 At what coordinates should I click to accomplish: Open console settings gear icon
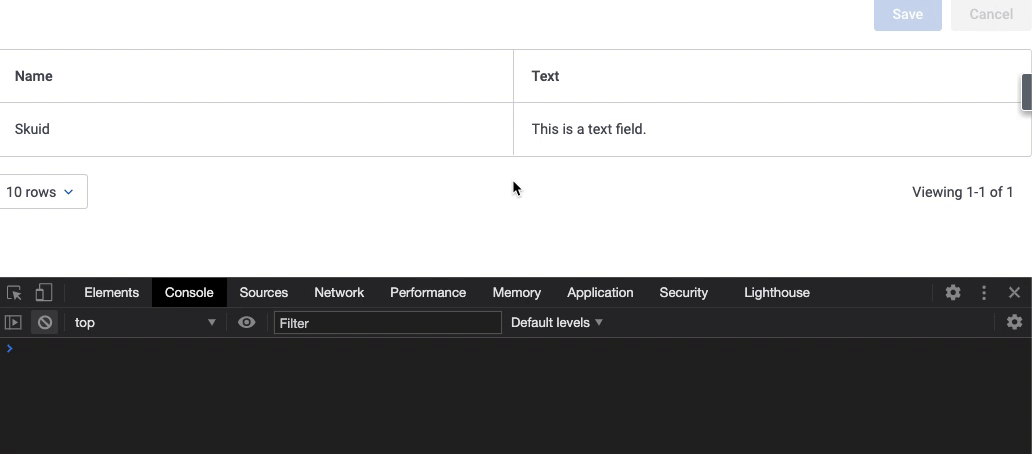1014,322
